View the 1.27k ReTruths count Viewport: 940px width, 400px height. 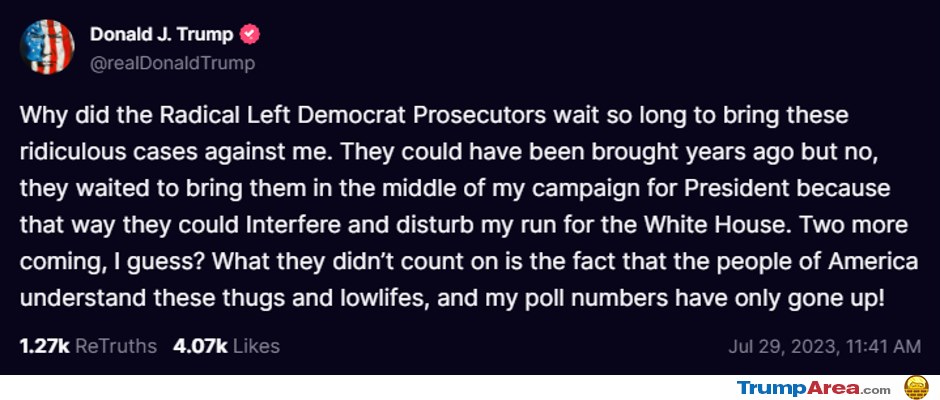pos(45,346)
